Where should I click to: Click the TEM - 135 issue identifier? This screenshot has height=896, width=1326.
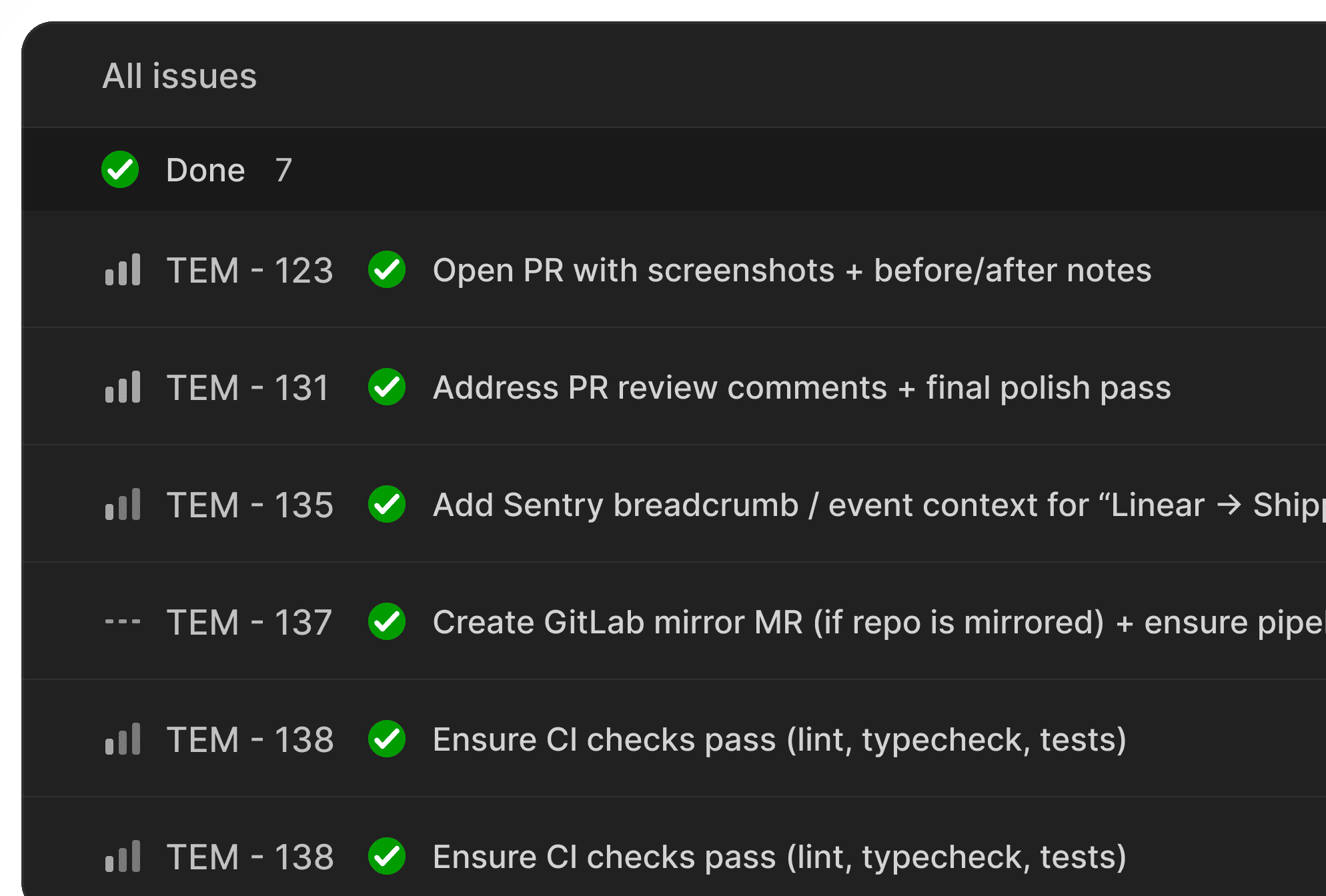tap(249, 505)
